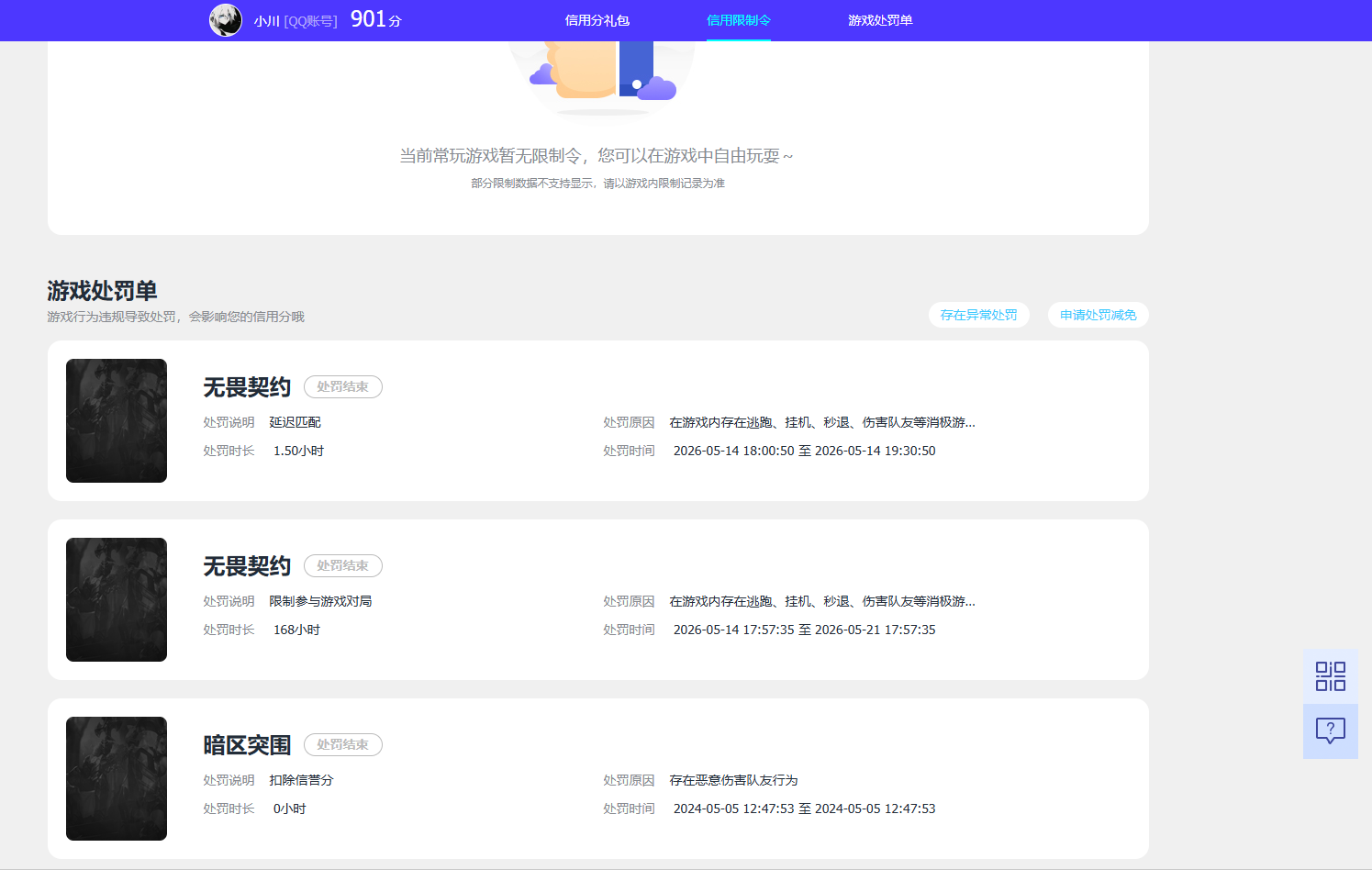Click the 2026-05-14 18:00:50 penalty time range
The image size is (1372, 870).
click(805, 451)
